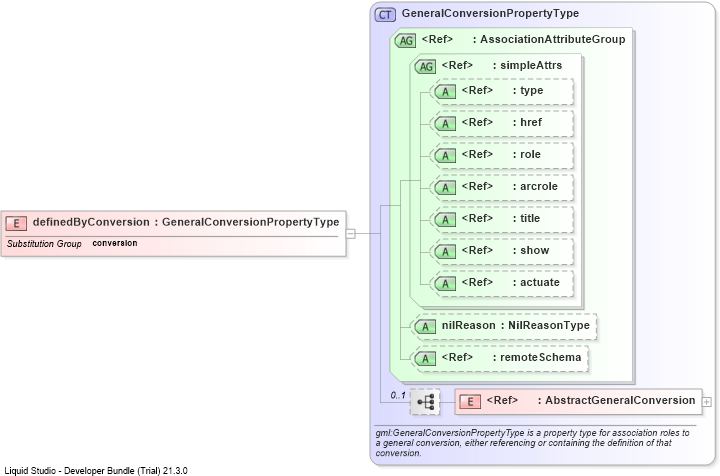Screen dimensions: 720x476
Task: Click the A icon beside show attribute
Action: [445, 252]
